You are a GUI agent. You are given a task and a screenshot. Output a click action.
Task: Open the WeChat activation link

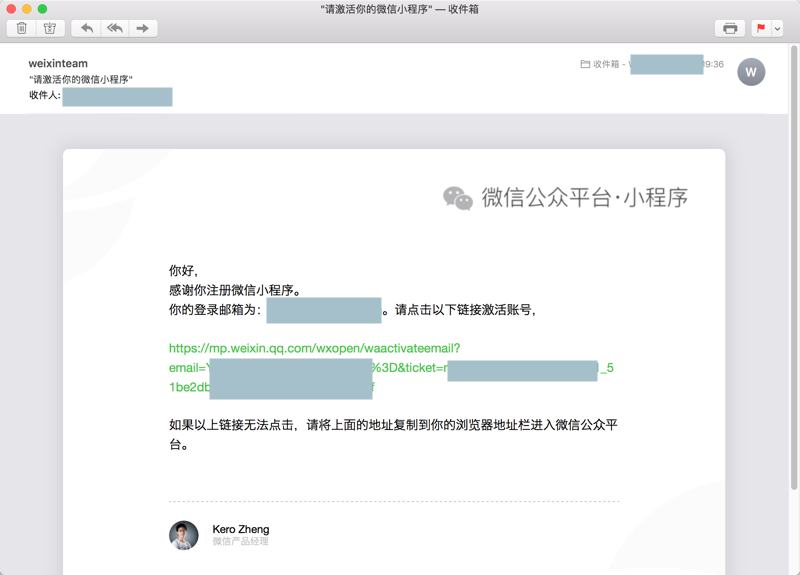point(314,348)
